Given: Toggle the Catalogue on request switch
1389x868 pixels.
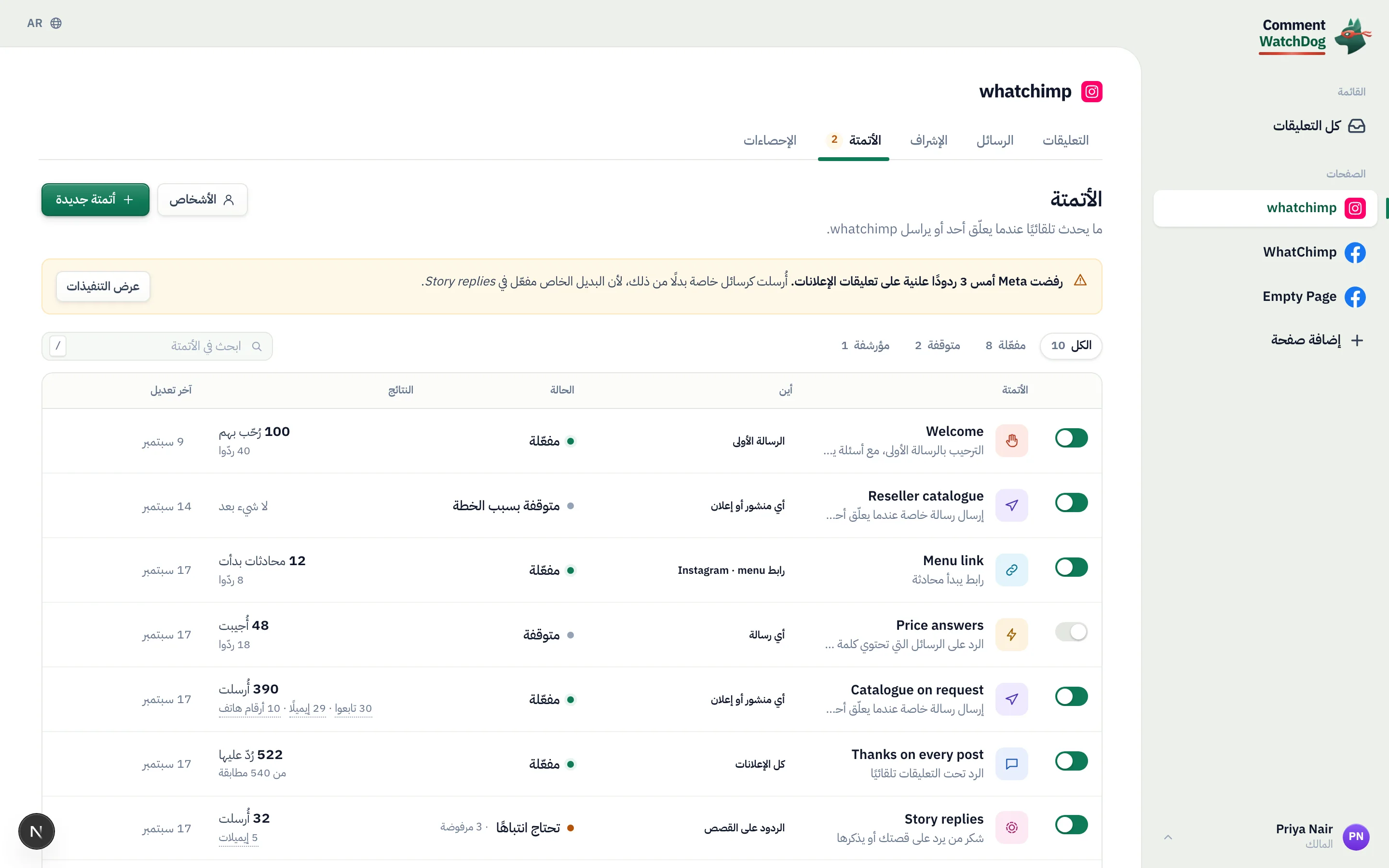Looking at the screenshot, I should coord(1071,696).
